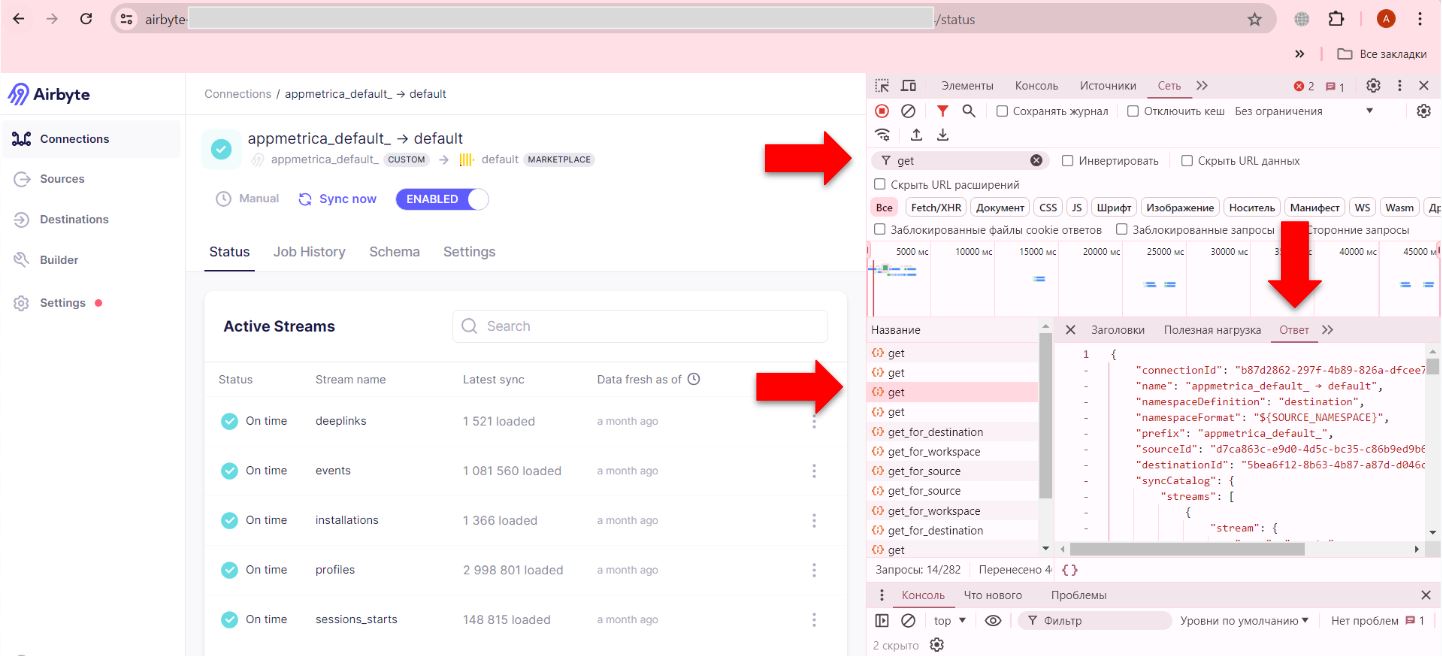Click the errors counter showing 2
Image resolution: width=1442 pixels, height=656 pixels.
point(1304,86)
